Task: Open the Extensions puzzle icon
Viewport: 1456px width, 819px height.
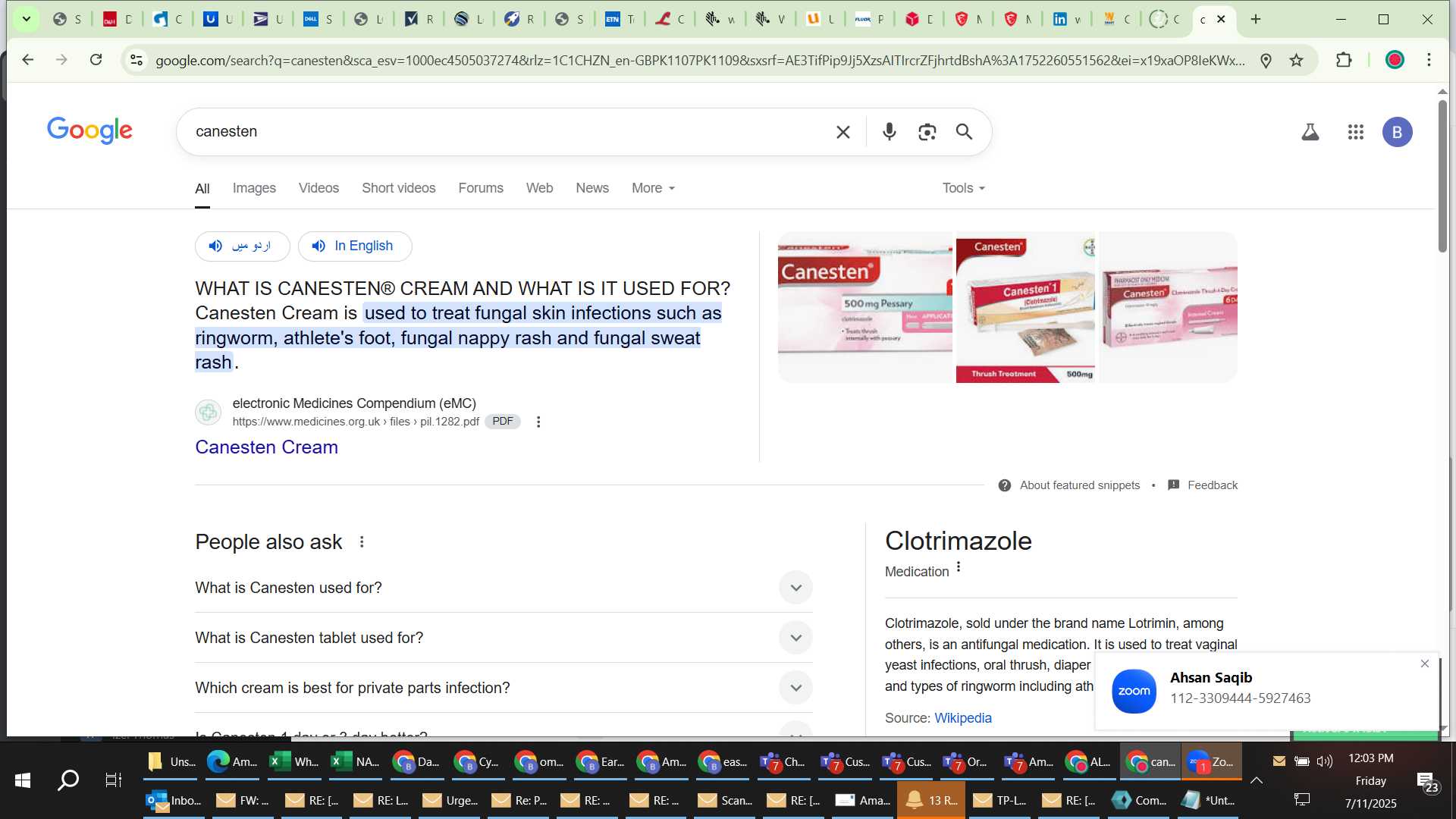Action: coord(1344,60)
